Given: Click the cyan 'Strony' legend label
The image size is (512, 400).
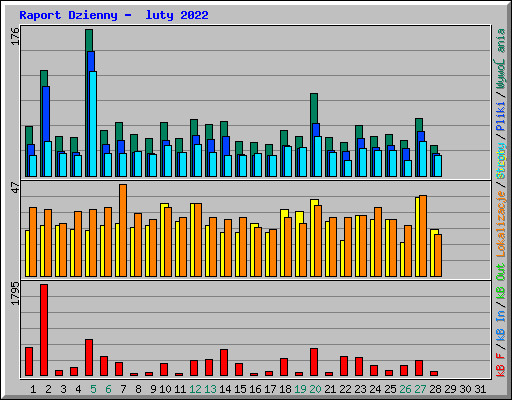Looking at the screenshot, I should tap(501, 161).
